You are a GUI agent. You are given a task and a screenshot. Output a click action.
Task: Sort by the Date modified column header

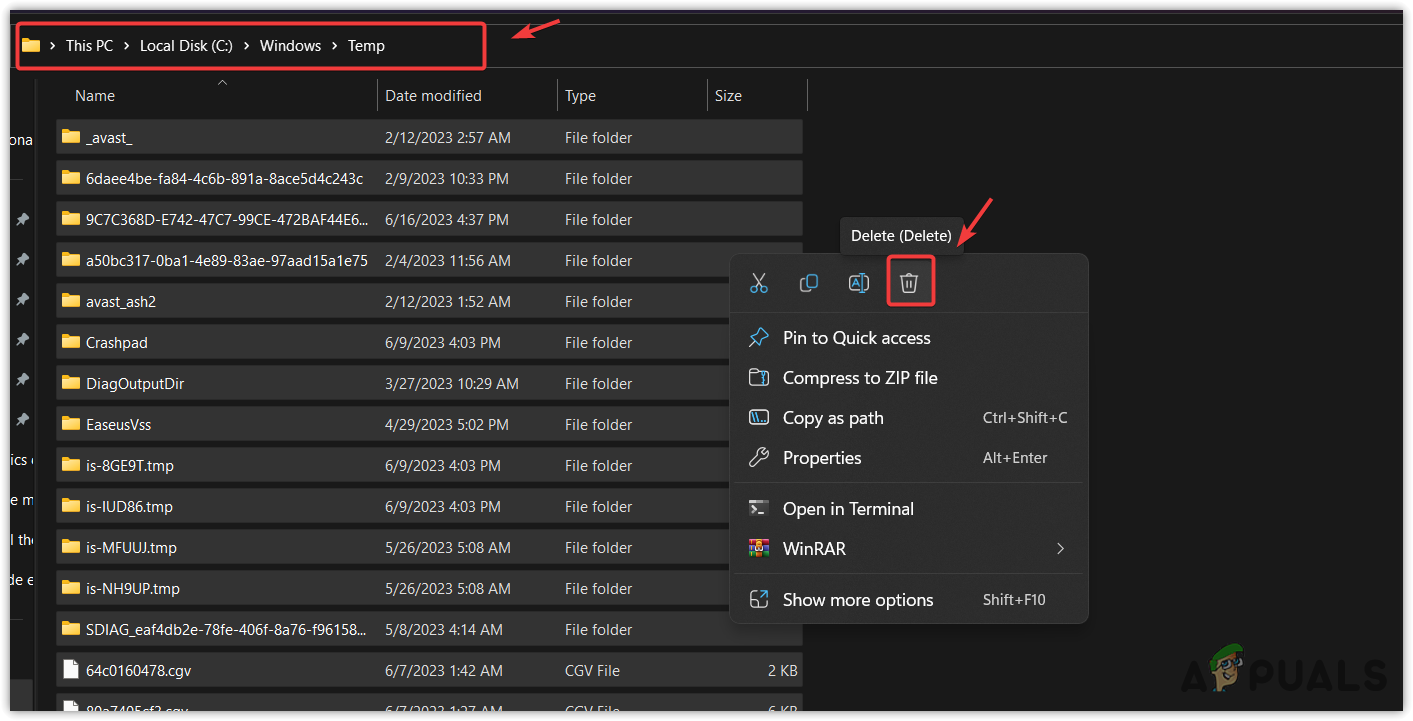point(433,96)
